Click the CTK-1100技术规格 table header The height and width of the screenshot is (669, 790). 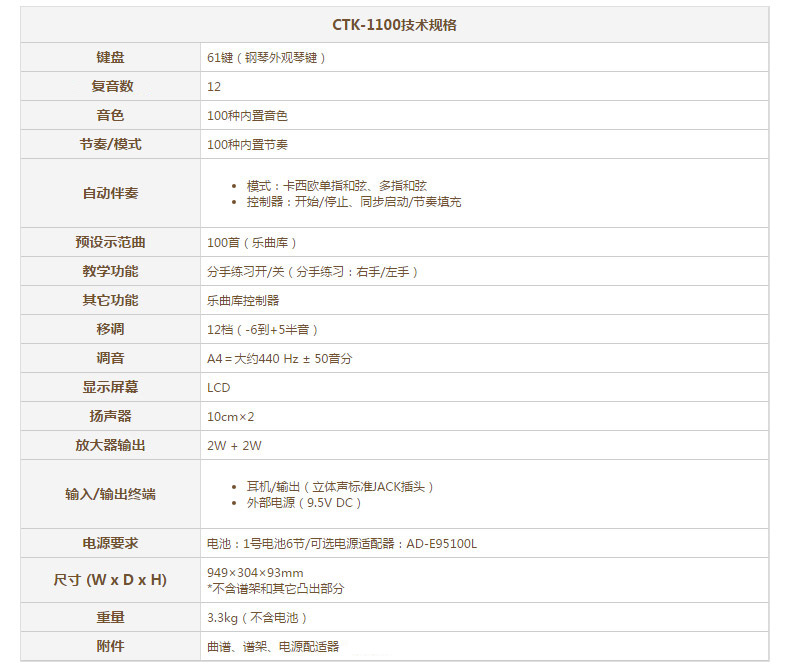pos(394,25)
